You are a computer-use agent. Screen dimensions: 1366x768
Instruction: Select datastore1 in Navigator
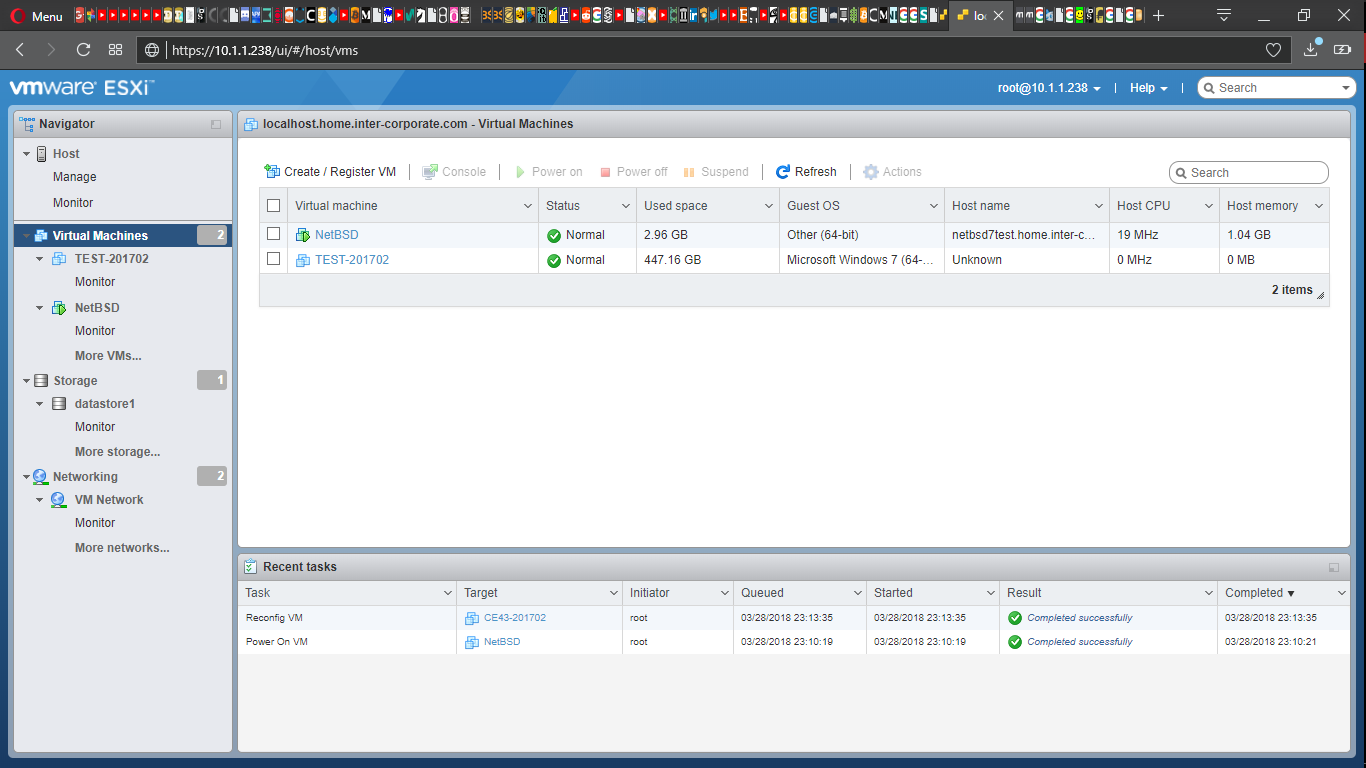(x=105, y=404)
